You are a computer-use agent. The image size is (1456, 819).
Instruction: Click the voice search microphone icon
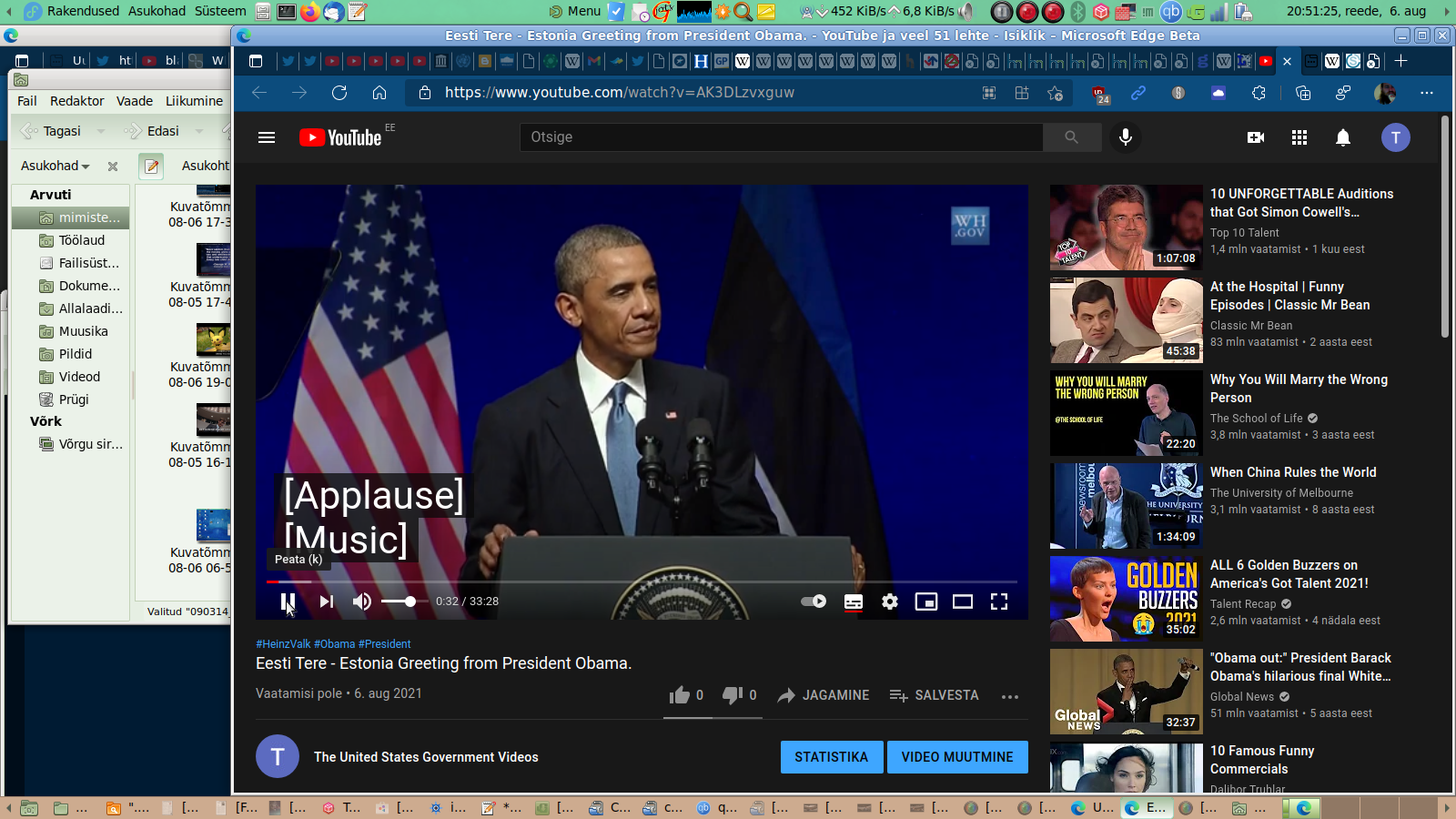coord(1126,137)
